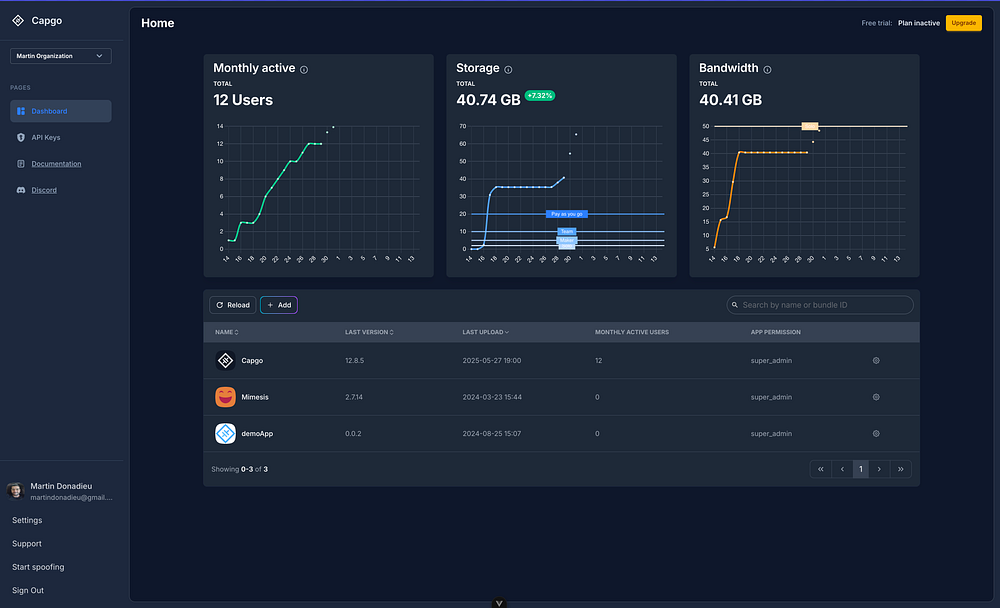Screen dimensions: 1000x608
Task: Go to the Dashboard page
Action: pos(61,111)
